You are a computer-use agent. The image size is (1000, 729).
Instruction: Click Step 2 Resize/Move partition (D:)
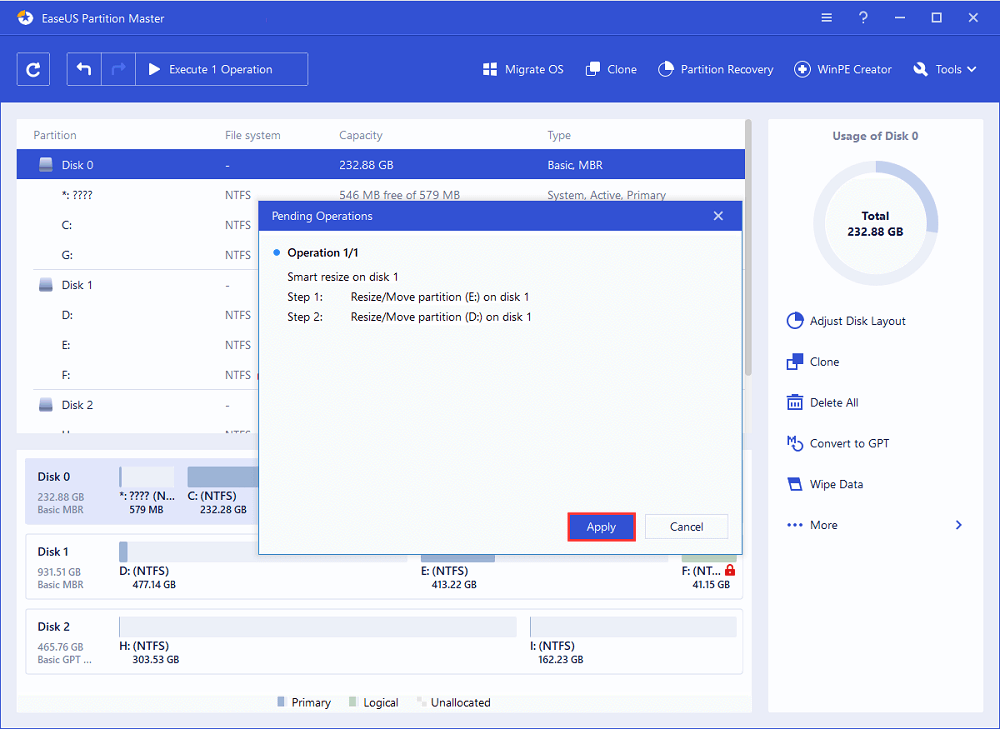(x=409, y=317)
